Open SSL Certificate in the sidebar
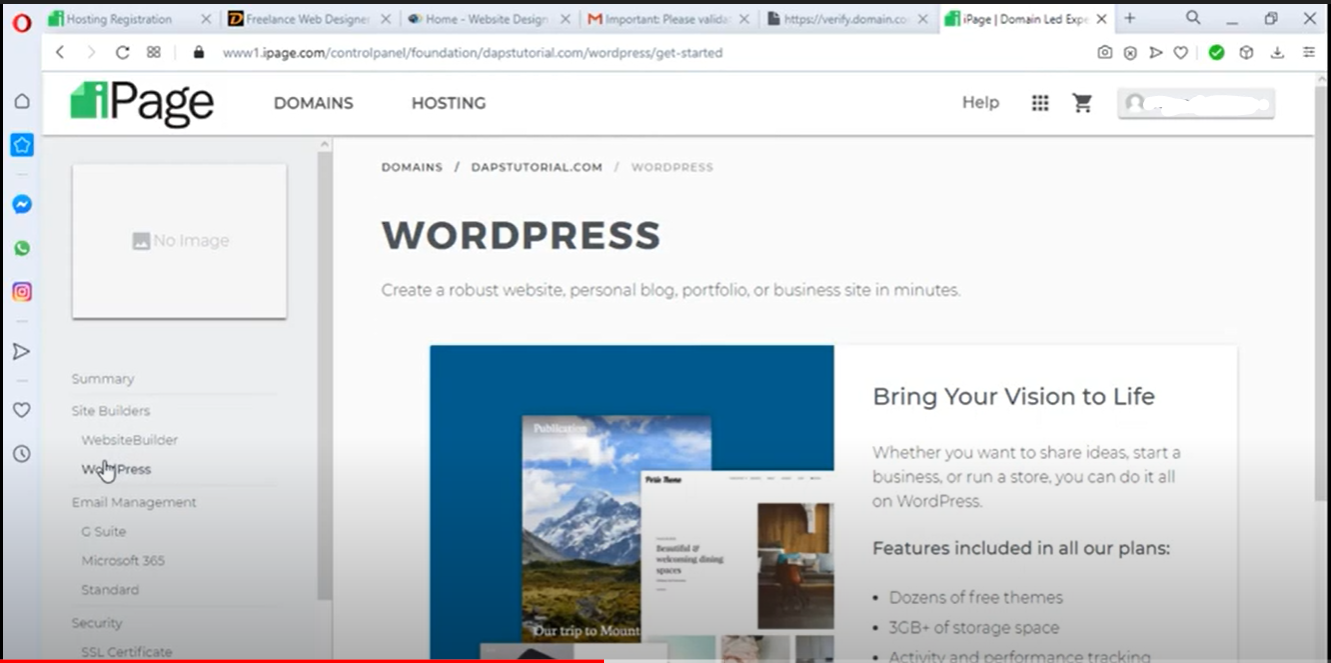1331x663 pixels. (127, 652)
